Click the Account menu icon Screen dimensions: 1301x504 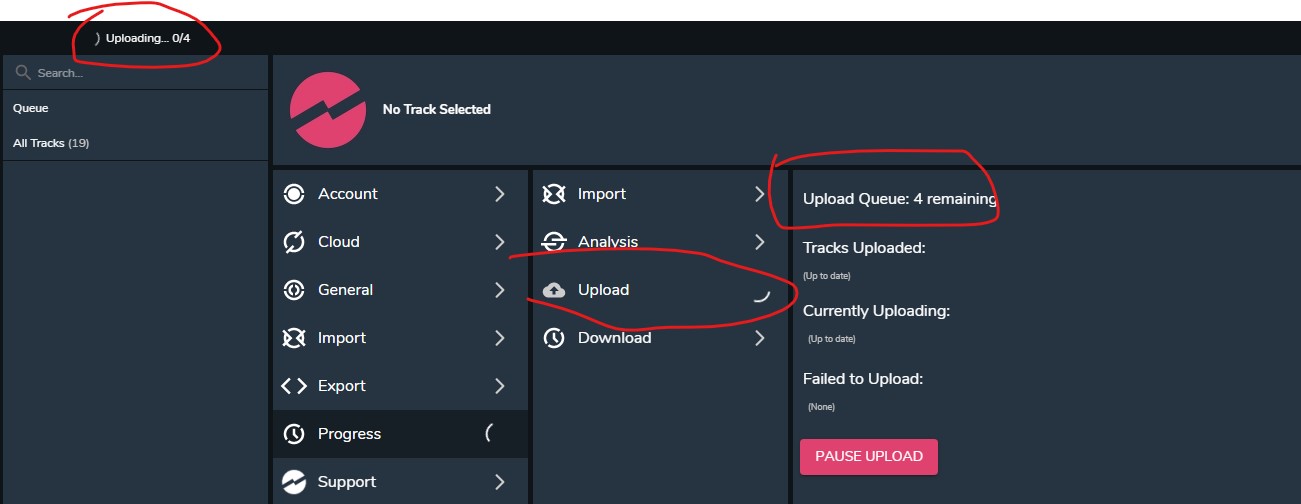(x=294, y=194)
